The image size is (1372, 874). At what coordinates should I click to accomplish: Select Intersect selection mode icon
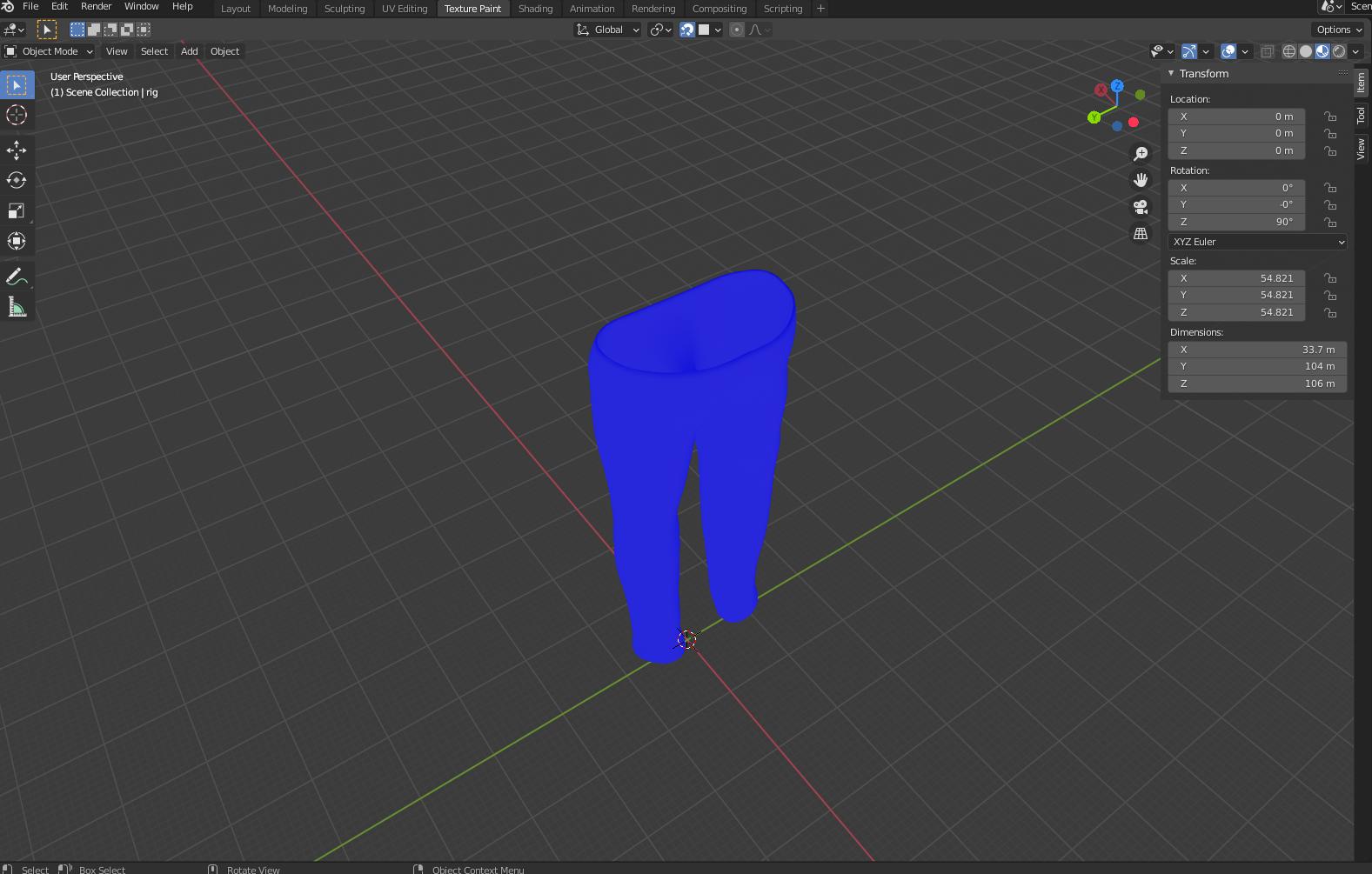pyautogui.click(x=144, y=30)
